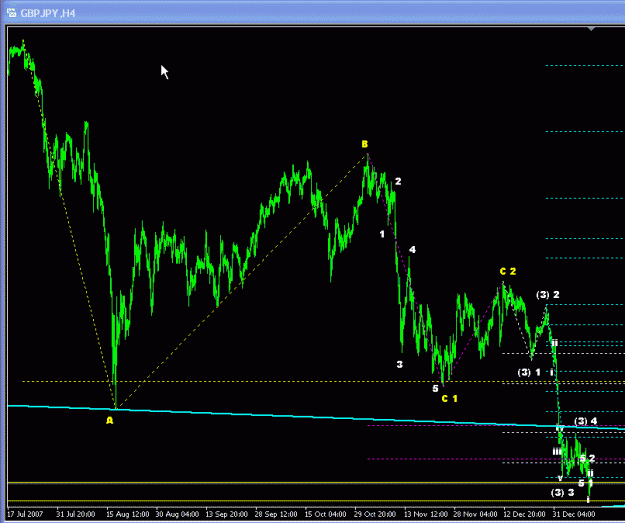Select the white (3) 1 wave label
625x523 pixels.
click(529, 372)
